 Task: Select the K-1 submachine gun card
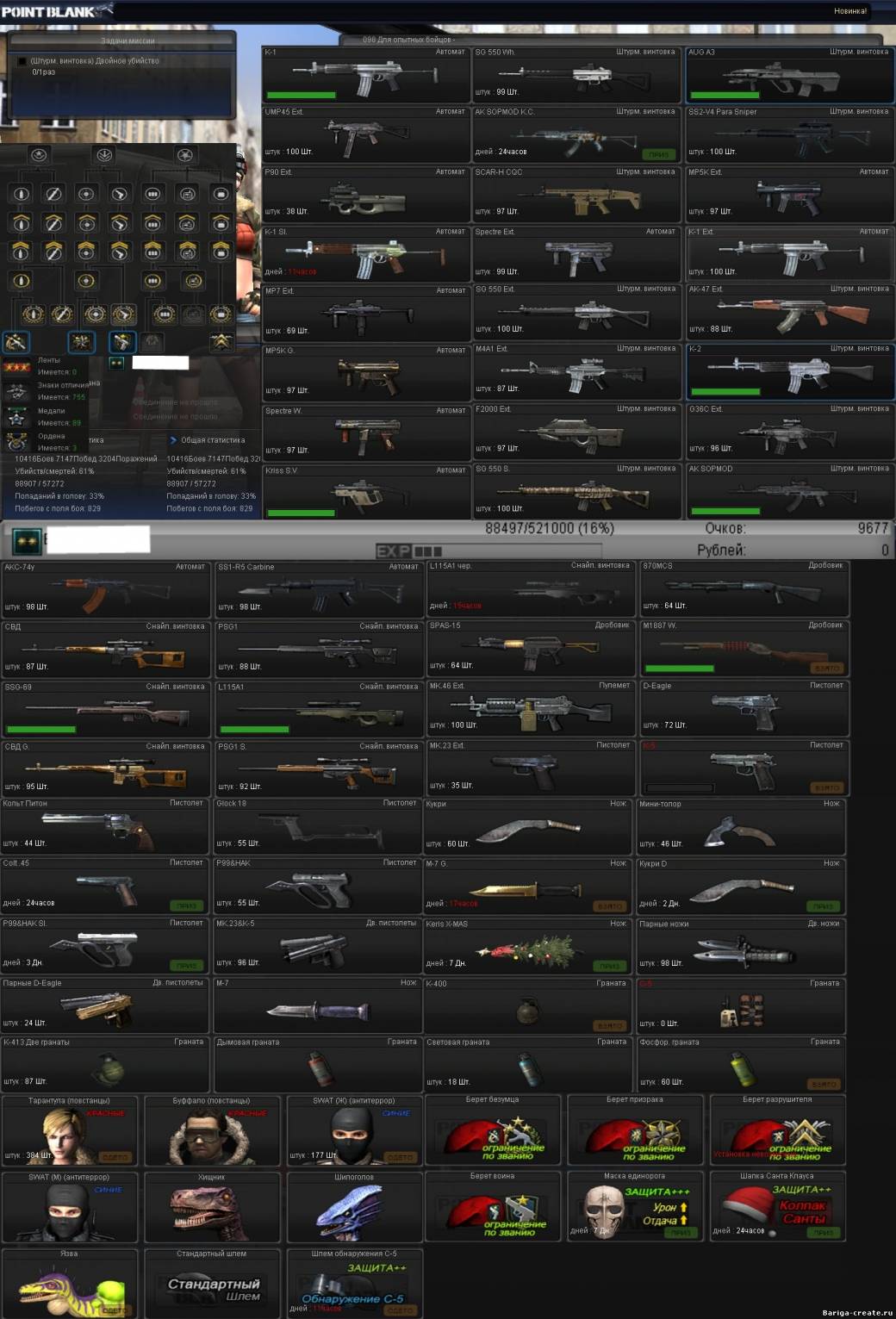pos(365,75)
